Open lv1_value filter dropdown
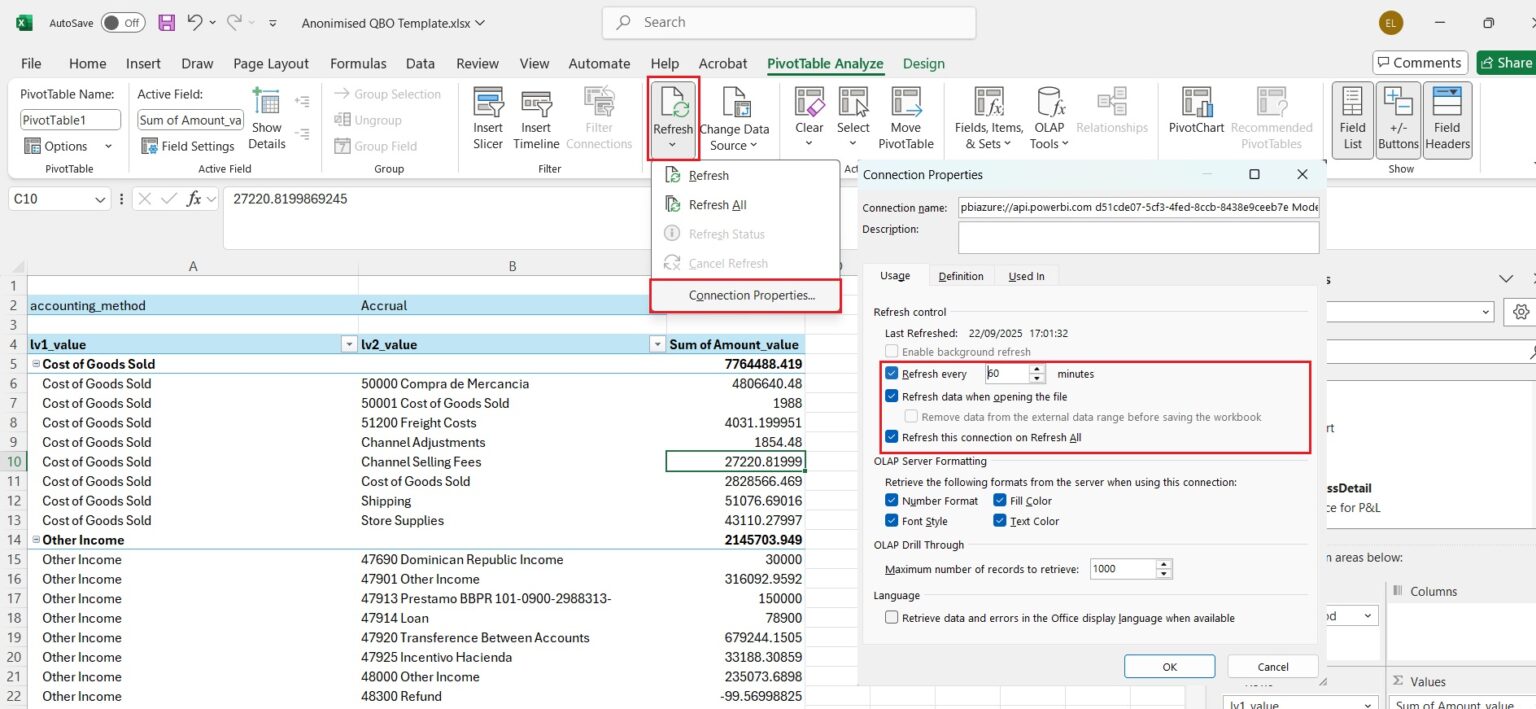The image size is (1536, 709). 349,344
